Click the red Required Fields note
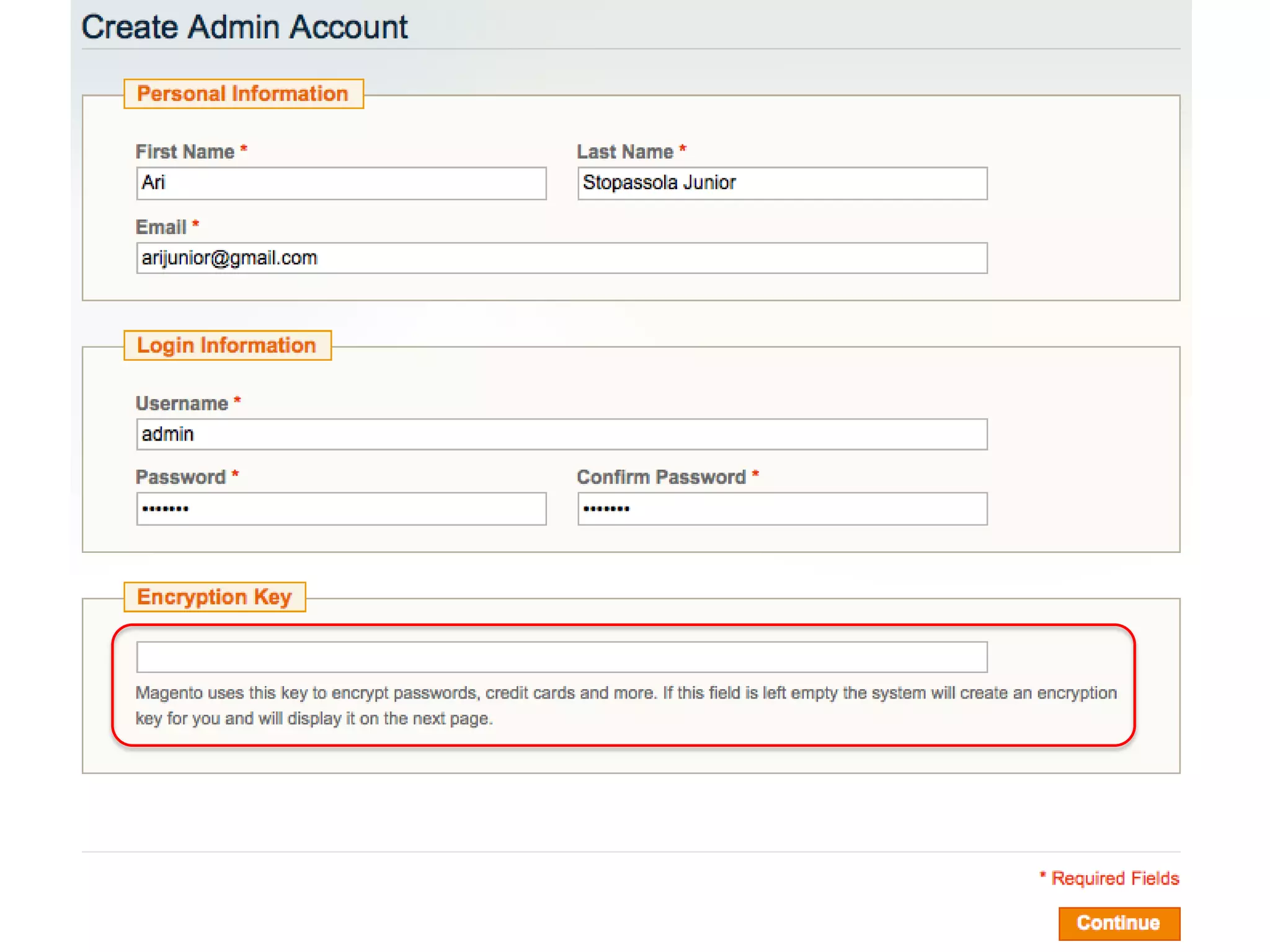1270x952 pixels. click(x=1114, y=878)
